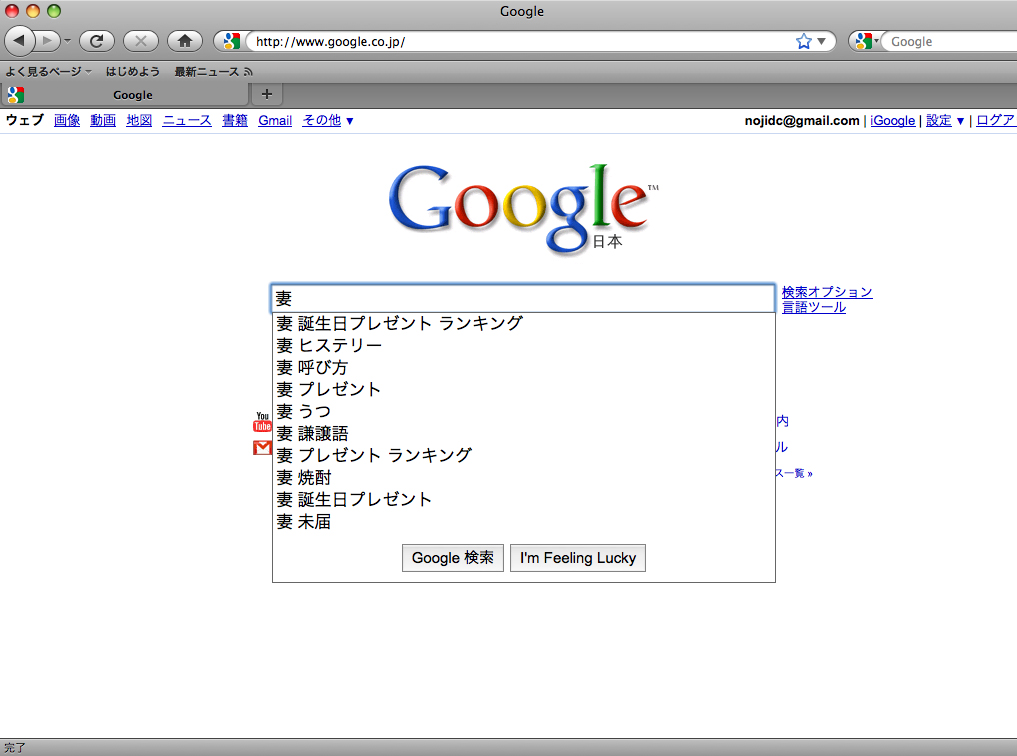
Task: Choose suggestion 妻 プレゼント ランキング
Action: tap(523, 455)
